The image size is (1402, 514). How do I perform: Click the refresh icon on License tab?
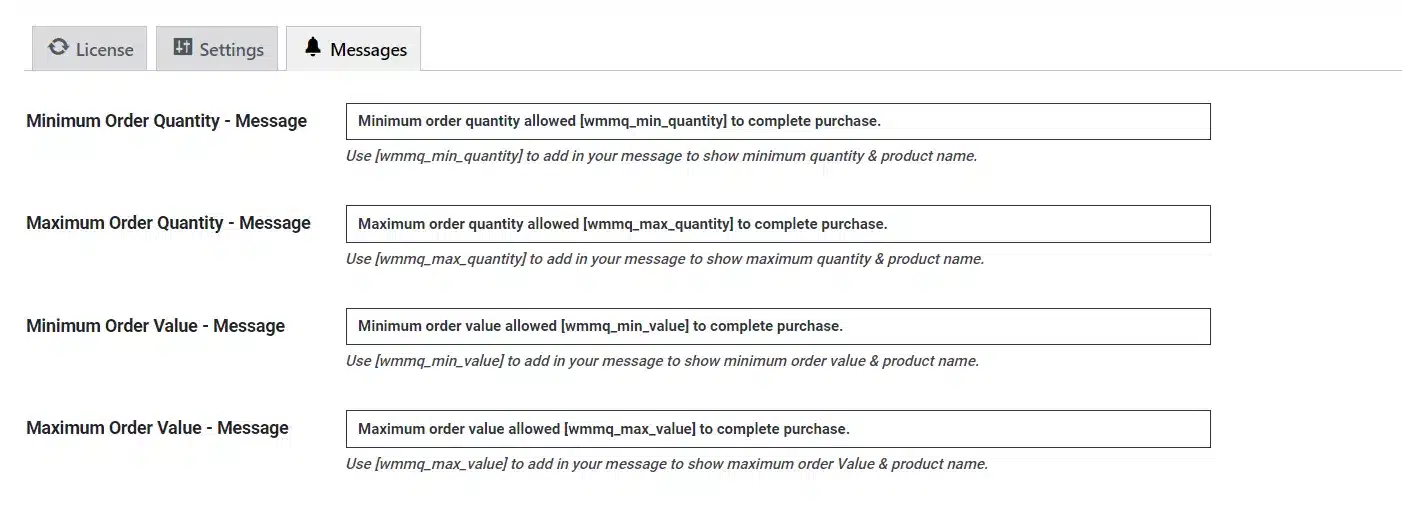(x=58, y=48)
